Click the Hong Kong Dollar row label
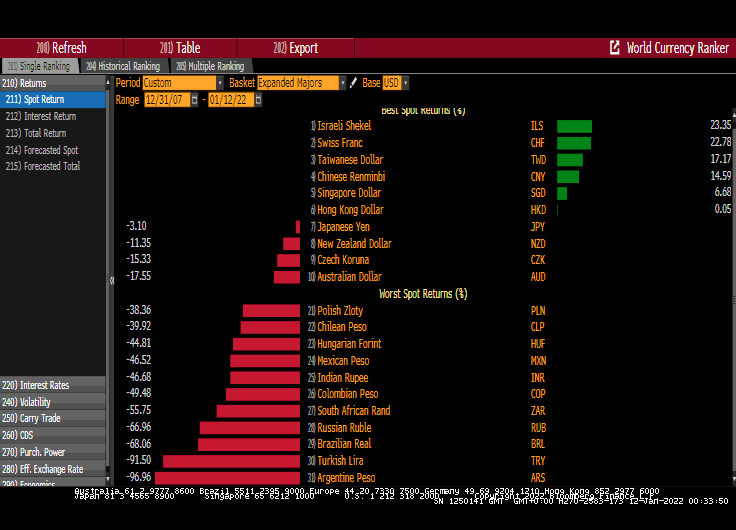The image size is (736, 530). 350,210
